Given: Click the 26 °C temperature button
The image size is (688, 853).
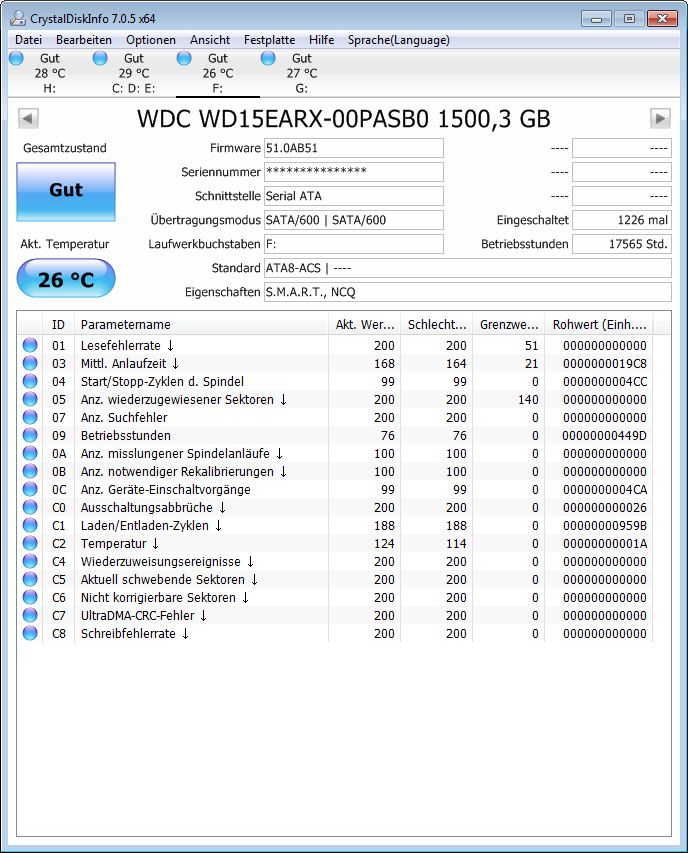Looking at the screenshot, I should tap(66, 279).
